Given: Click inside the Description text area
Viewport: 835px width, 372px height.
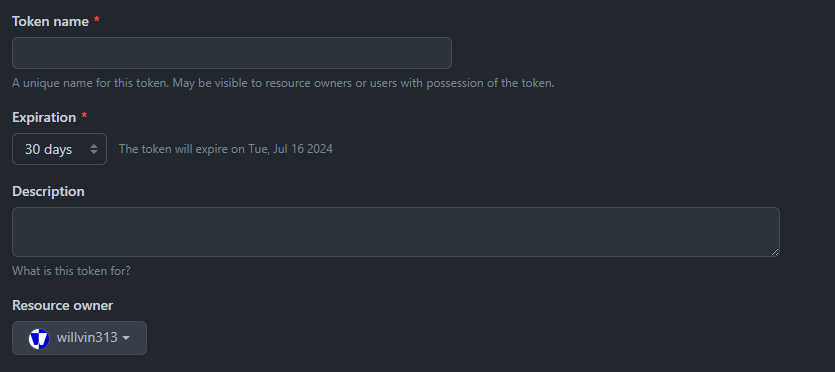Looking at the screenshot, I should pos(396,232).
